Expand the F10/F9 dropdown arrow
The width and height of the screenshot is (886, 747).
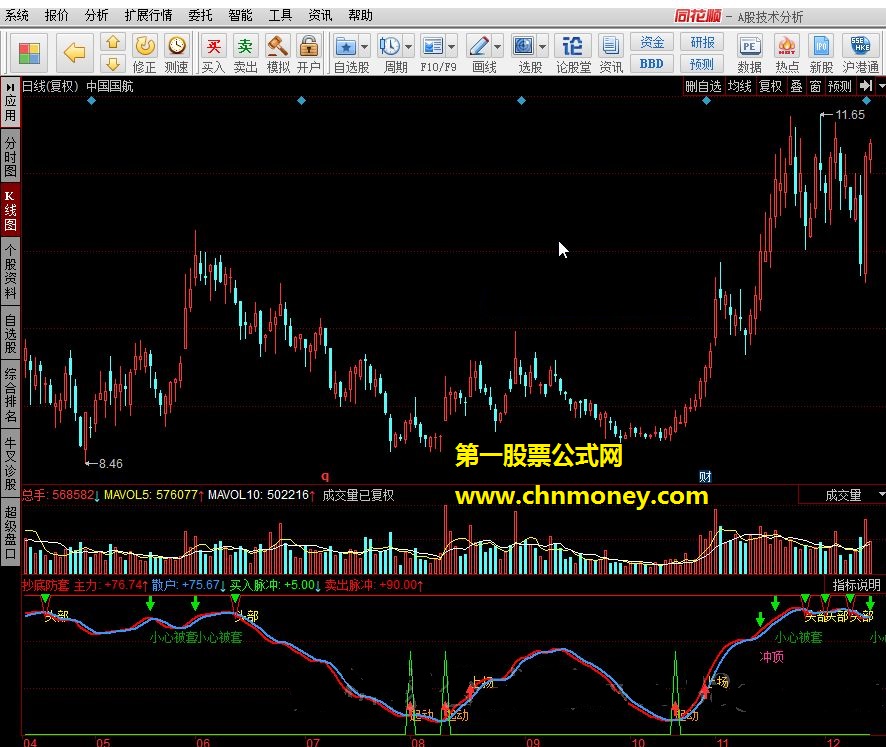pos(451,46)
